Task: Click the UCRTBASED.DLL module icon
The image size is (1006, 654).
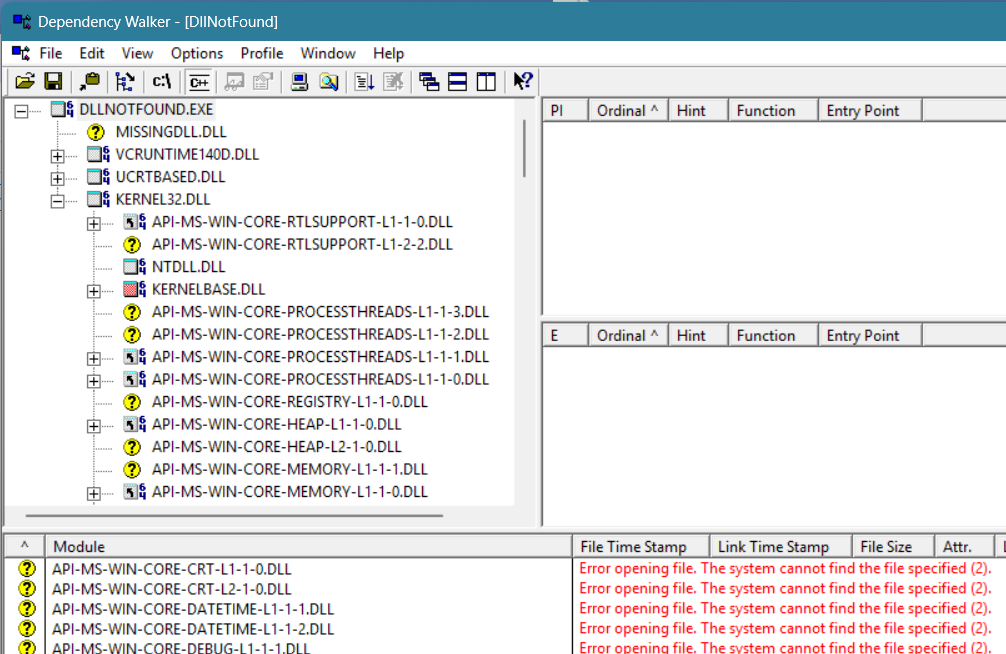Action: (x=98, y=176)
